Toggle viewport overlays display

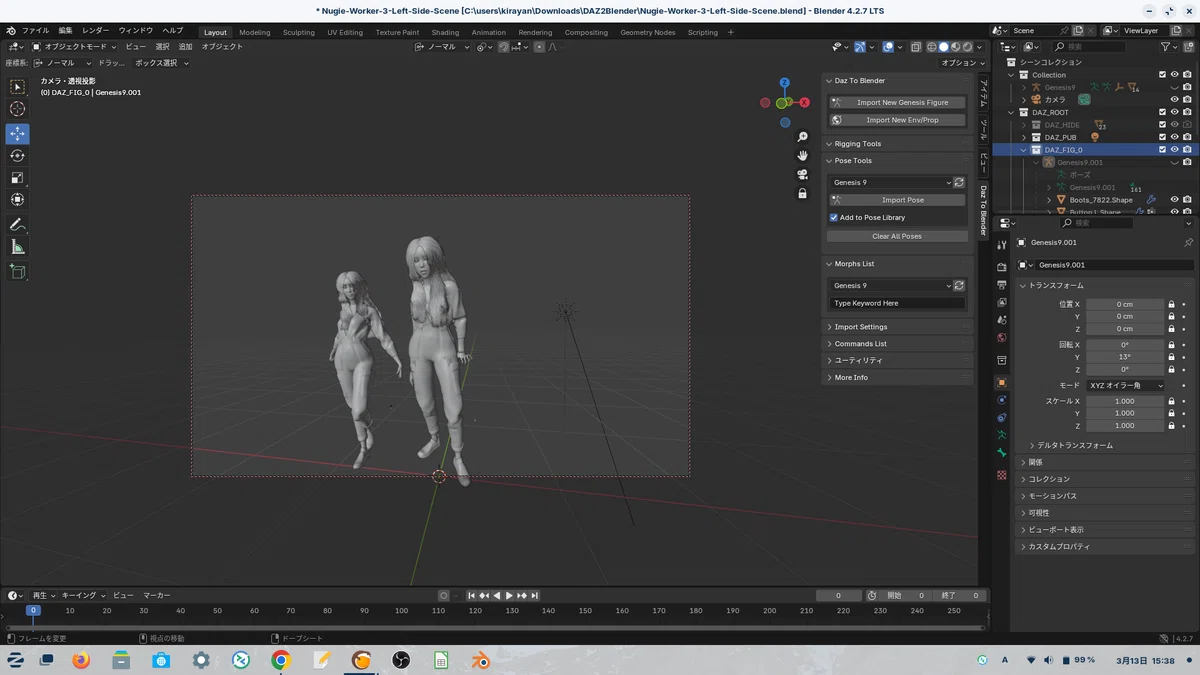pos(888,47)
